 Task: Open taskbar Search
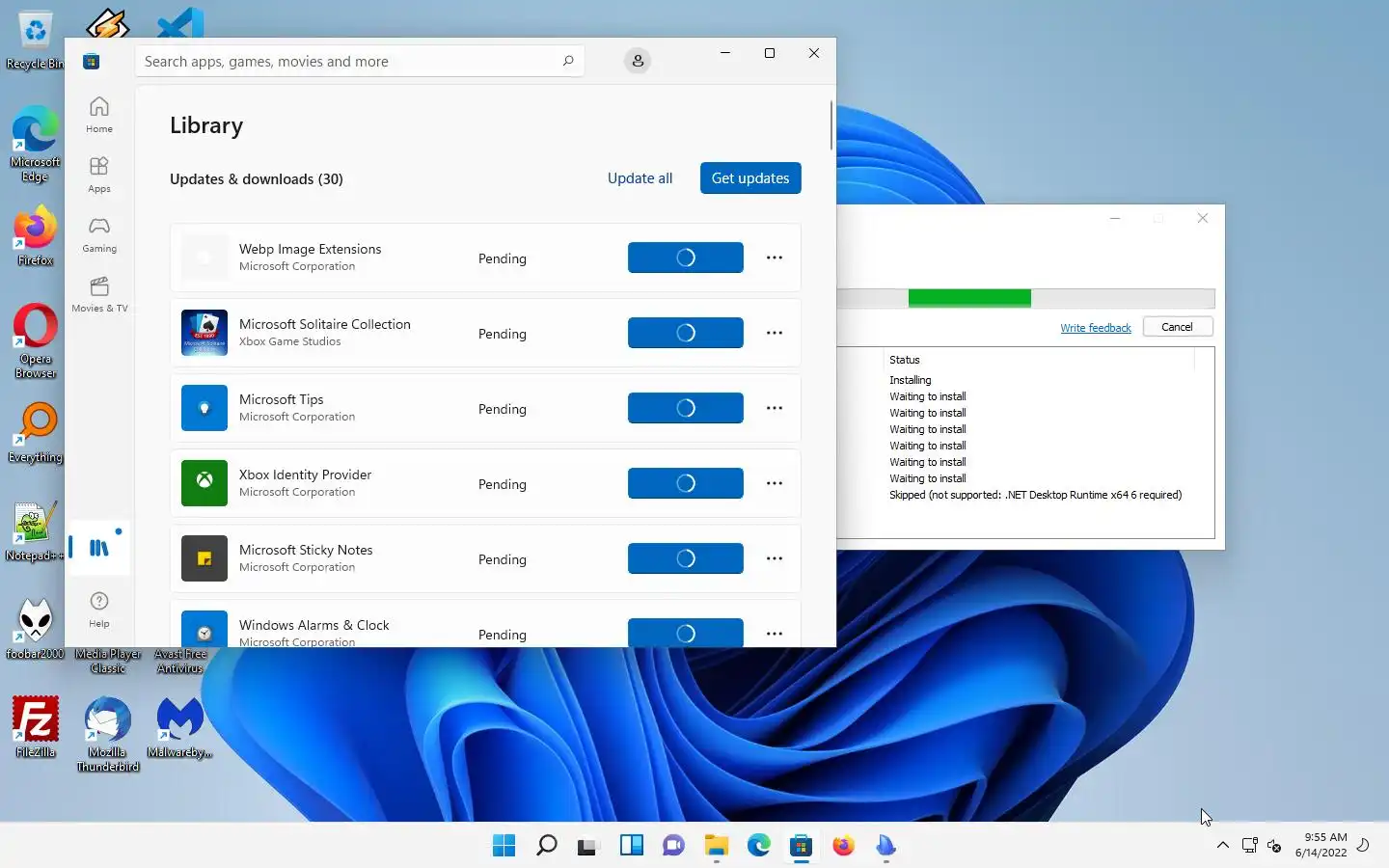tap(546, 846)
